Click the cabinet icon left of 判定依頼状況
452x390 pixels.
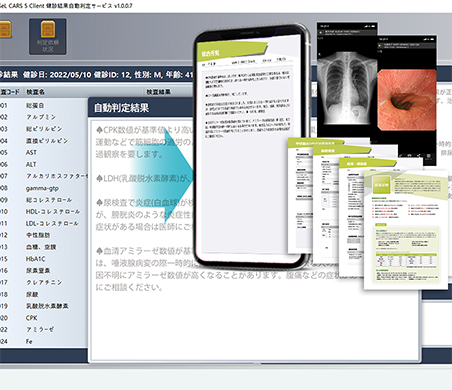pos(5,29)
